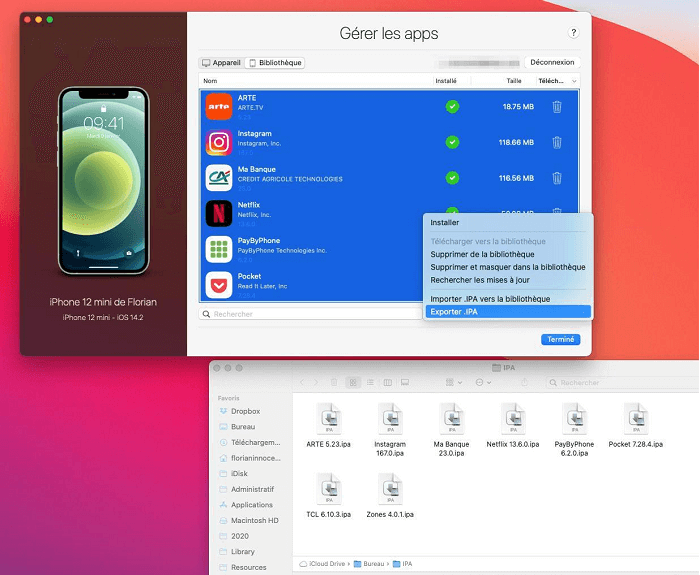Focus the Rechercher field in apps window

310,314
